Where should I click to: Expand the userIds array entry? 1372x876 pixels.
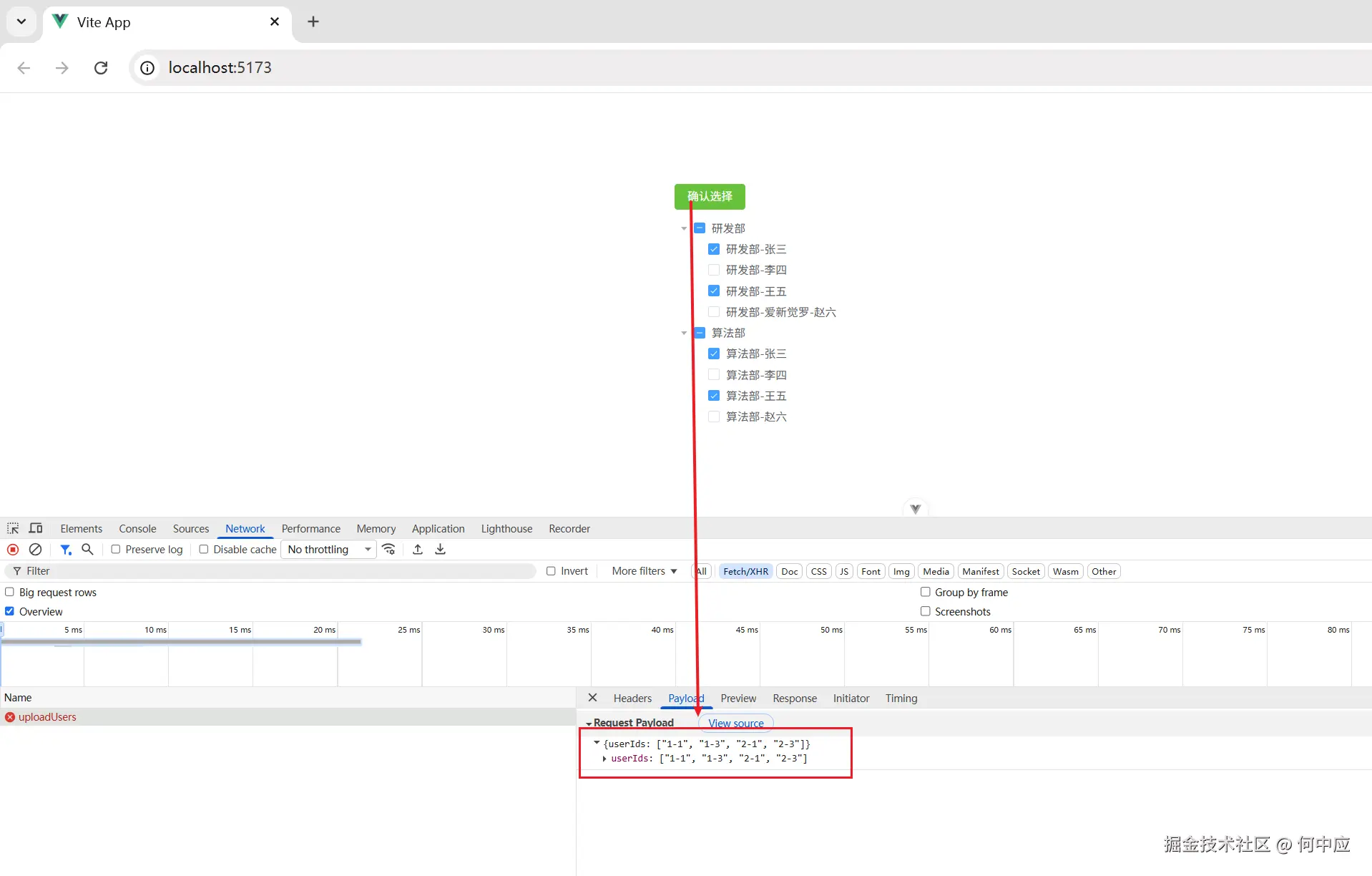pyautogui.click(x=605, y=759)
